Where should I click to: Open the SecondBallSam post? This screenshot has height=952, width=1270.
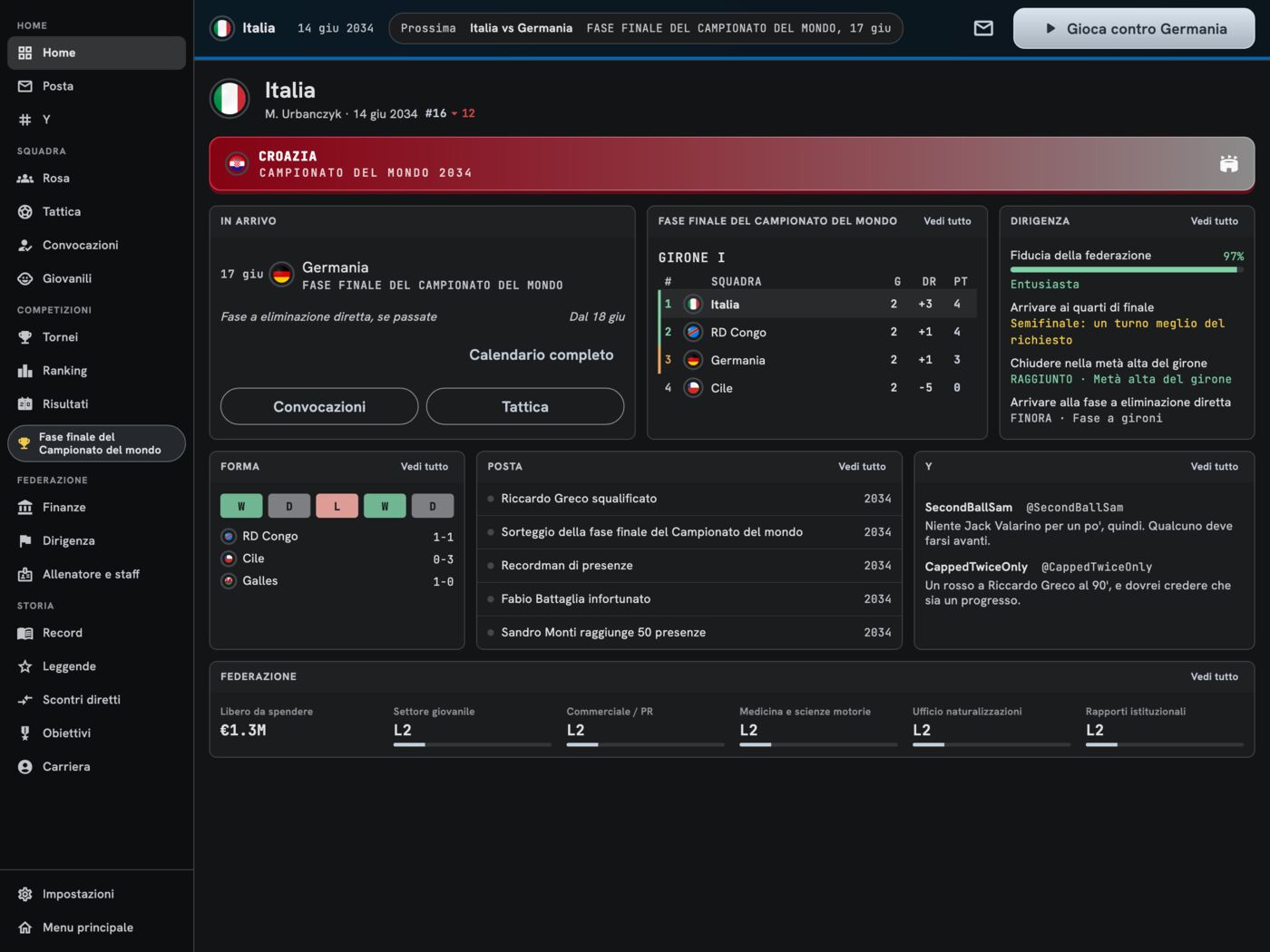point(1083,524)
